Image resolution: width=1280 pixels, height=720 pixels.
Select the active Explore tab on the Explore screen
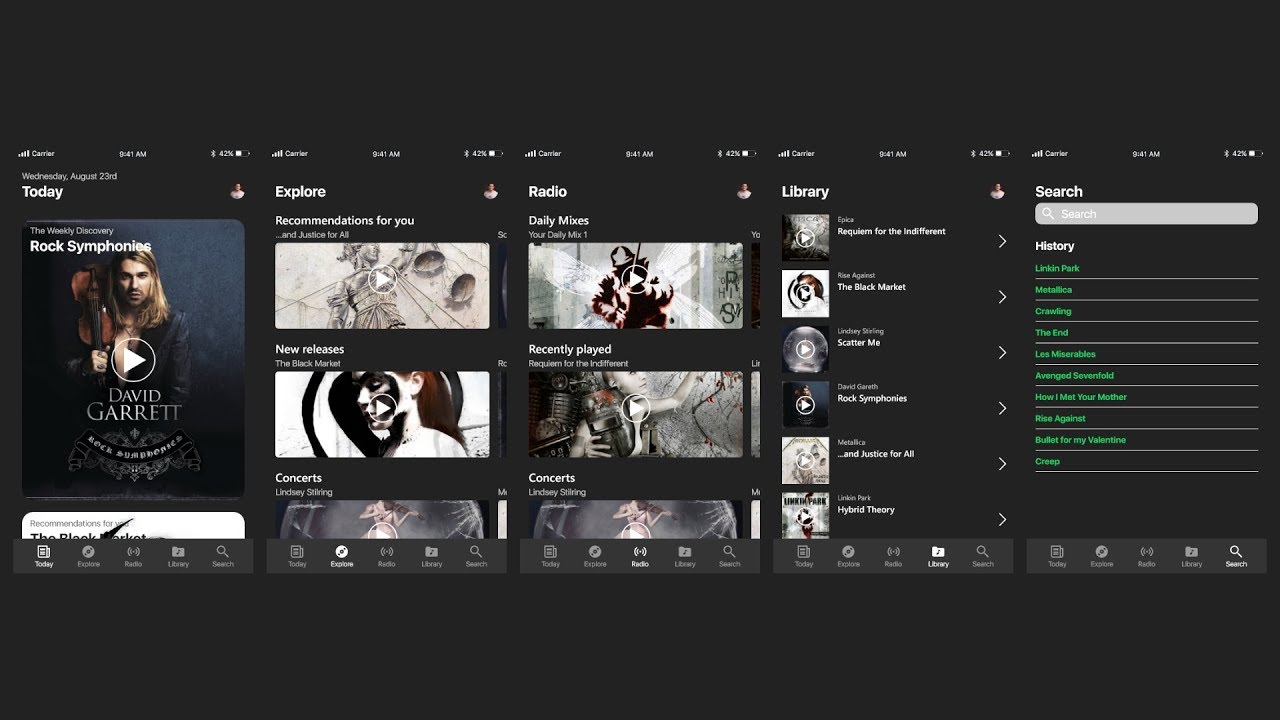coord(342,556)
